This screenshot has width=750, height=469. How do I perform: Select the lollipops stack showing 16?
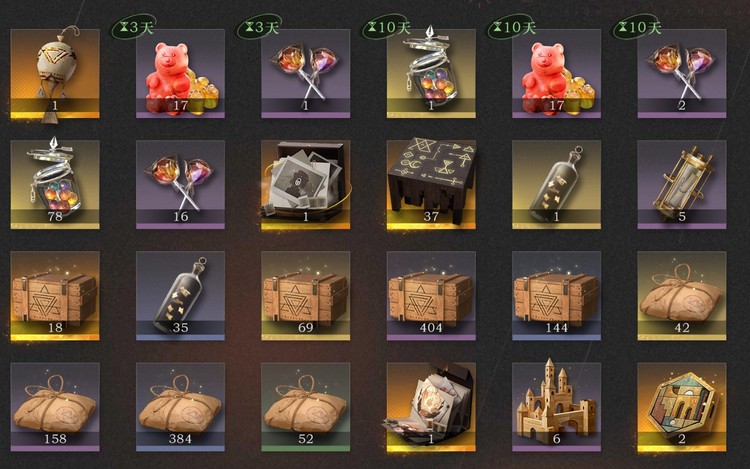pos(180,185)
